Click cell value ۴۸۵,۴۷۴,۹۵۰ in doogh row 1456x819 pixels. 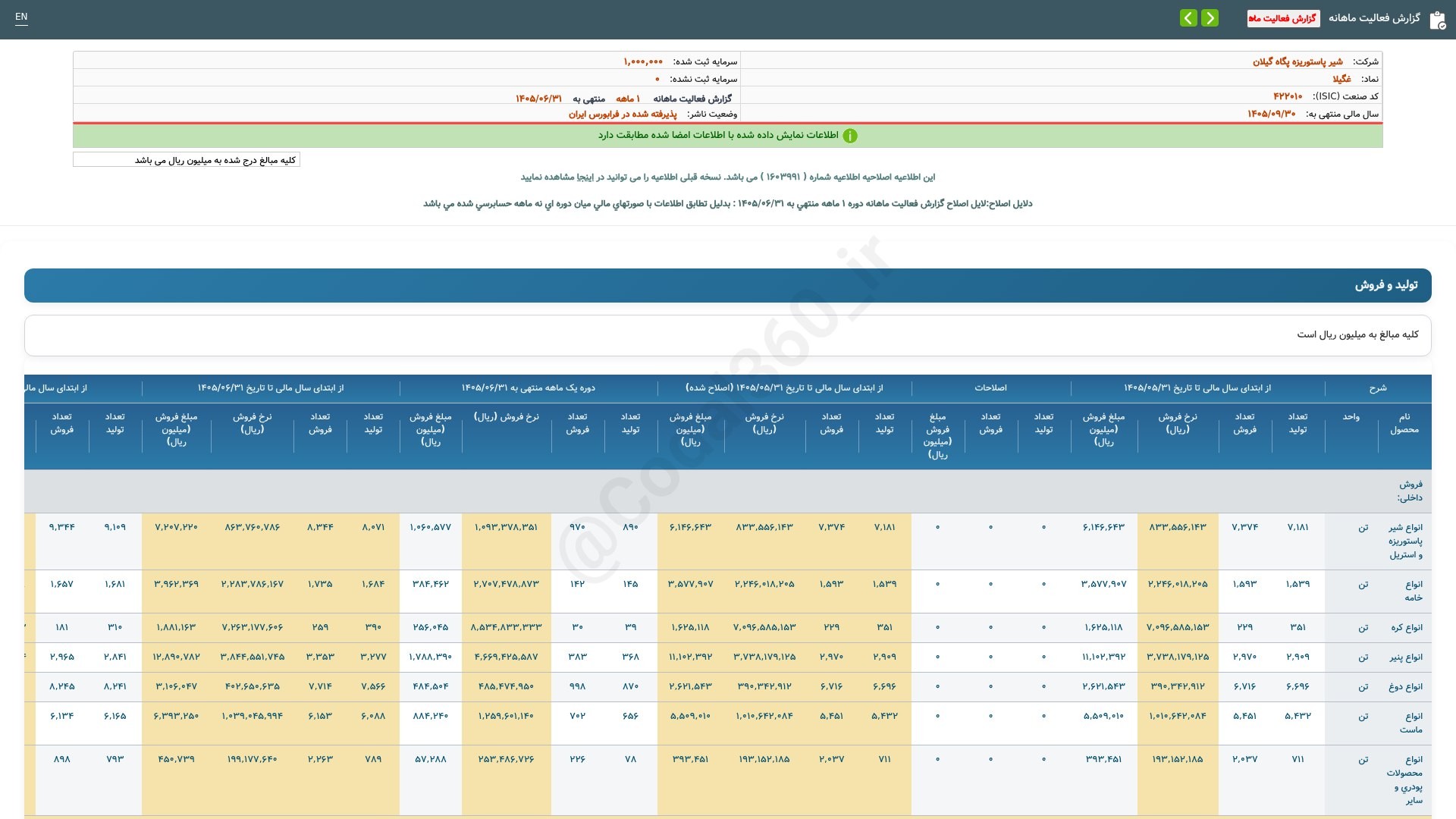click(506, 687)
